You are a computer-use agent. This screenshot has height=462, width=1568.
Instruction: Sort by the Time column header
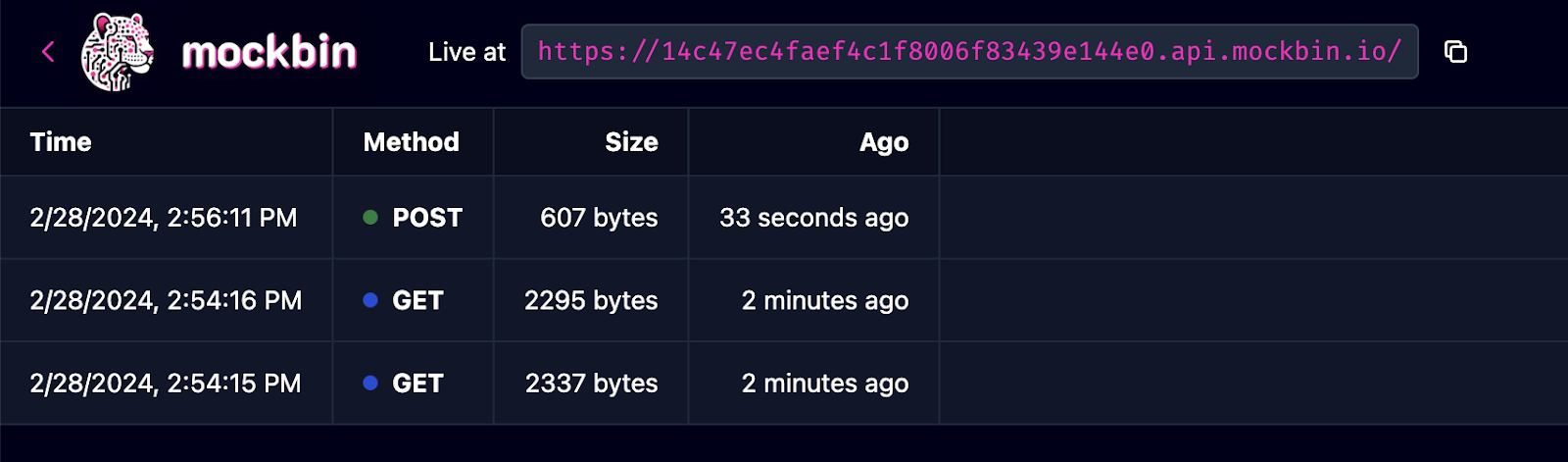point(61,142)
